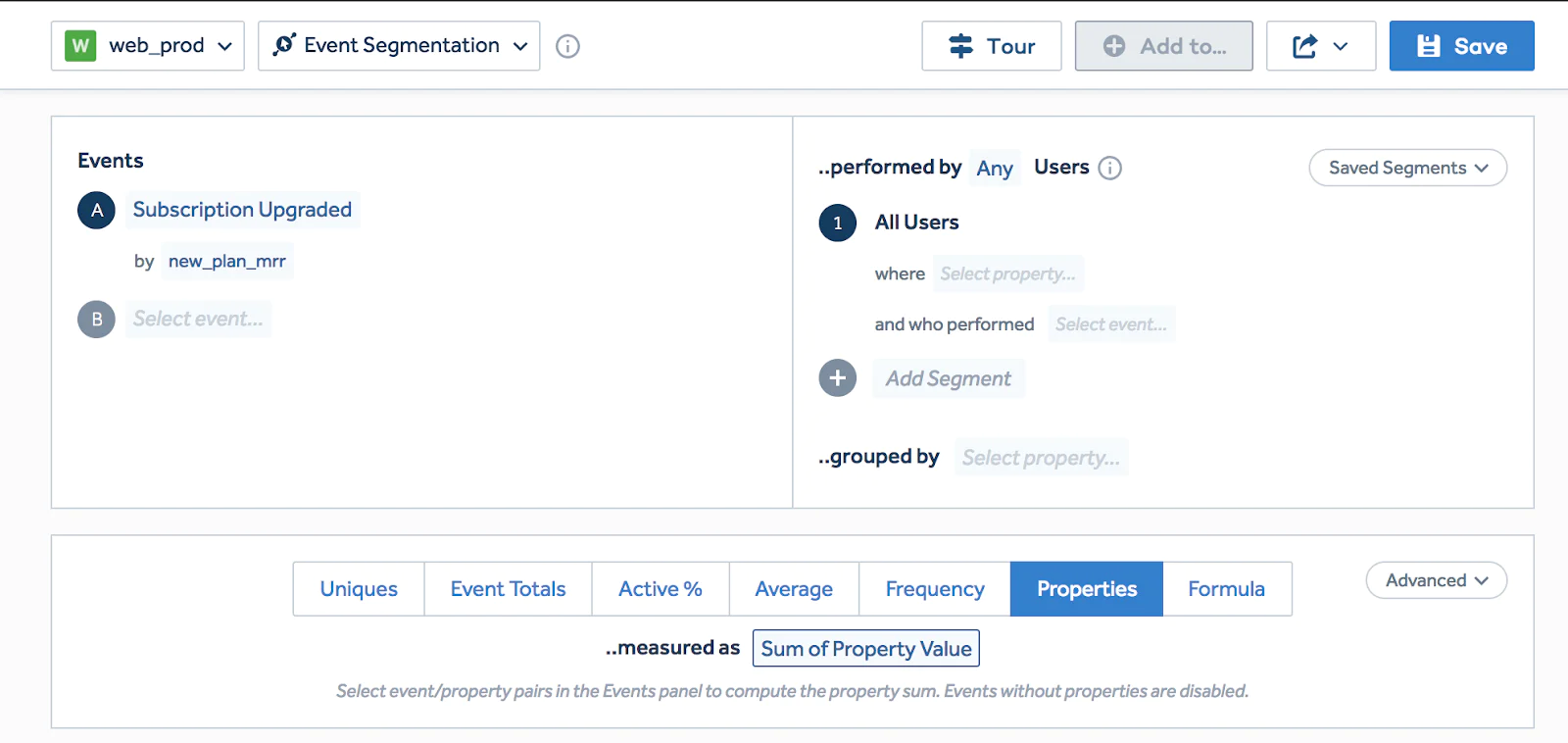This screenshot has height=743, width=1568.
Task: Click segment 1 number badge
Action: click(x=837, y=223)
